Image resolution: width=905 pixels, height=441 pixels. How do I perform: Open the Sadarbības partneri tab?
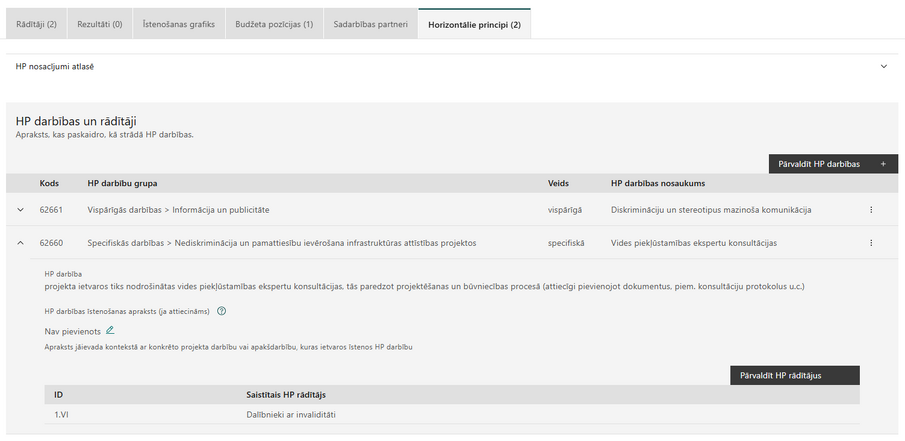pyautogui.click(x=370, y=24)
